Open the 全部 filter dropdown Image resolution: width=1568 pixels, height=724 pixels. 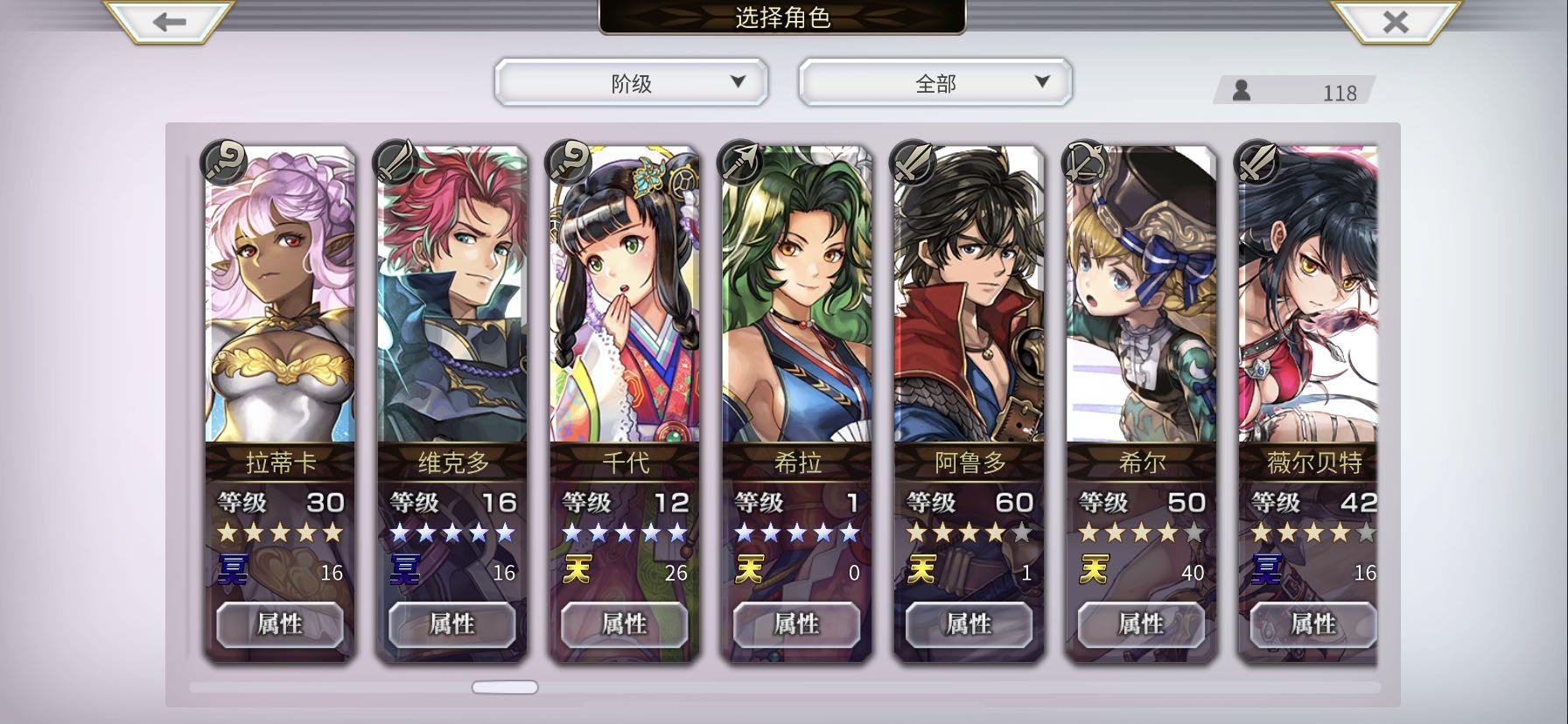(x=934, y=82)
